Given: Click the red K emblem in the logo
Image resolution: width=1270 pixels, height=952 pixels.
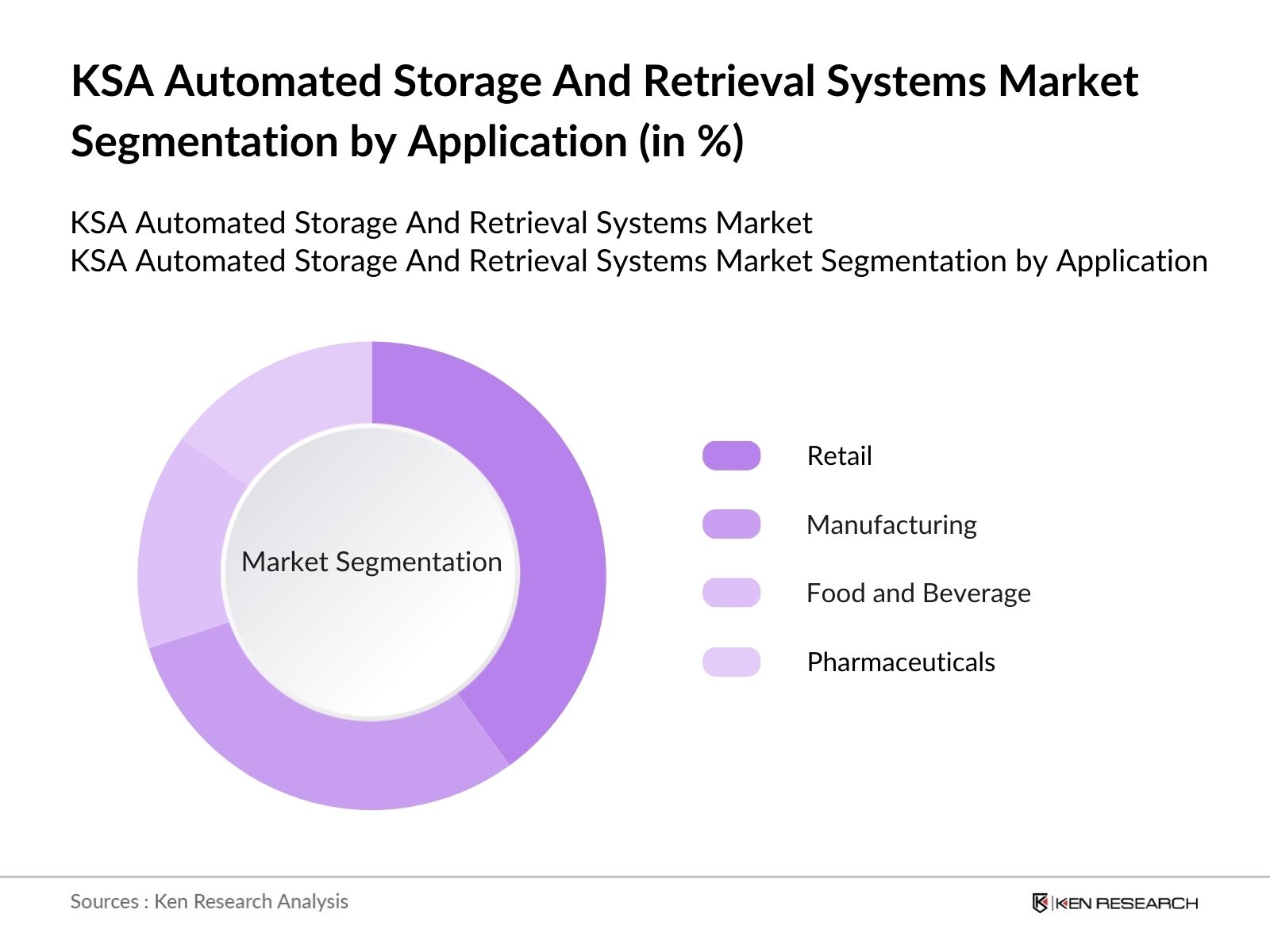Looking at the screenshot, I should [1041, 902].
